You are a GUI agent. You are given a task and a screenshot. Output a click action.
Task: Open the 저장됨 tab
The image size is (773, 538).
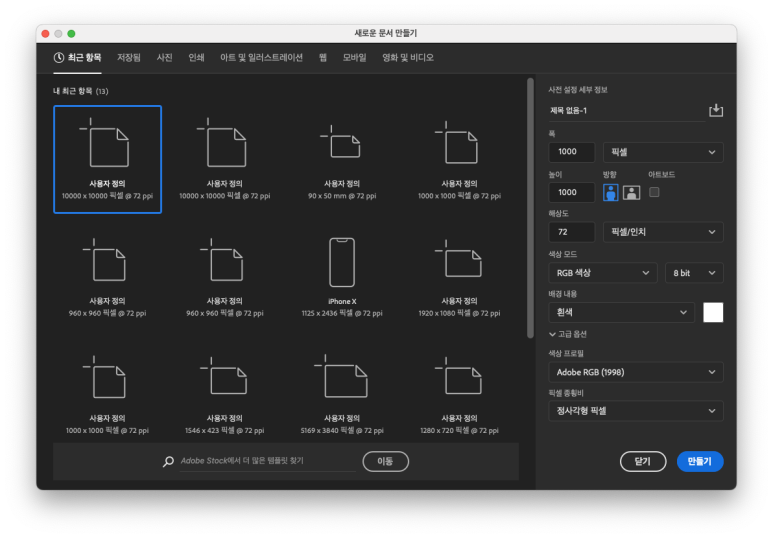pyautogui.click(x=129, y=58)
